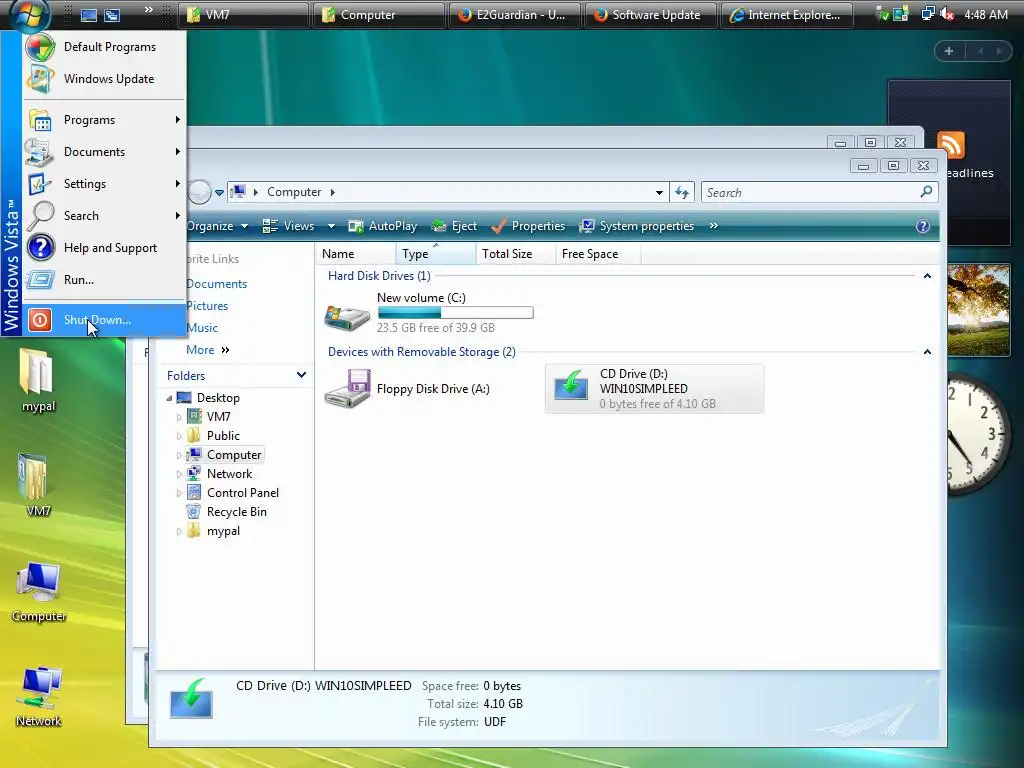The width and height of the screenshot is (1024, 768).
Task: Choose Run... from the Start menu
Action: click(x=104, y=280)
